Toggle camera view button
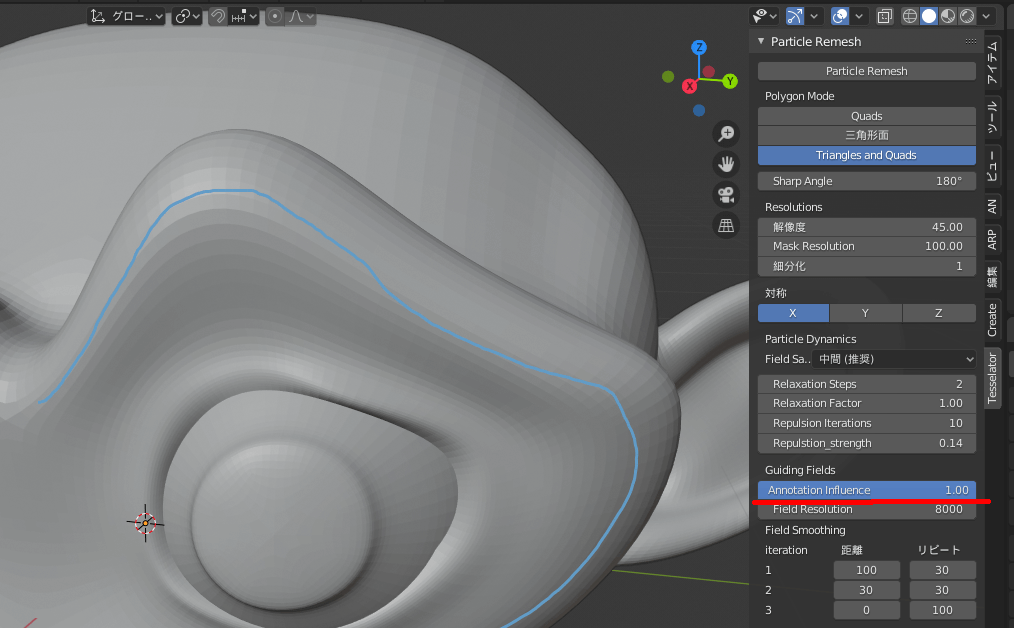The height and width of the screenshot is (628, 1014). 726,195
